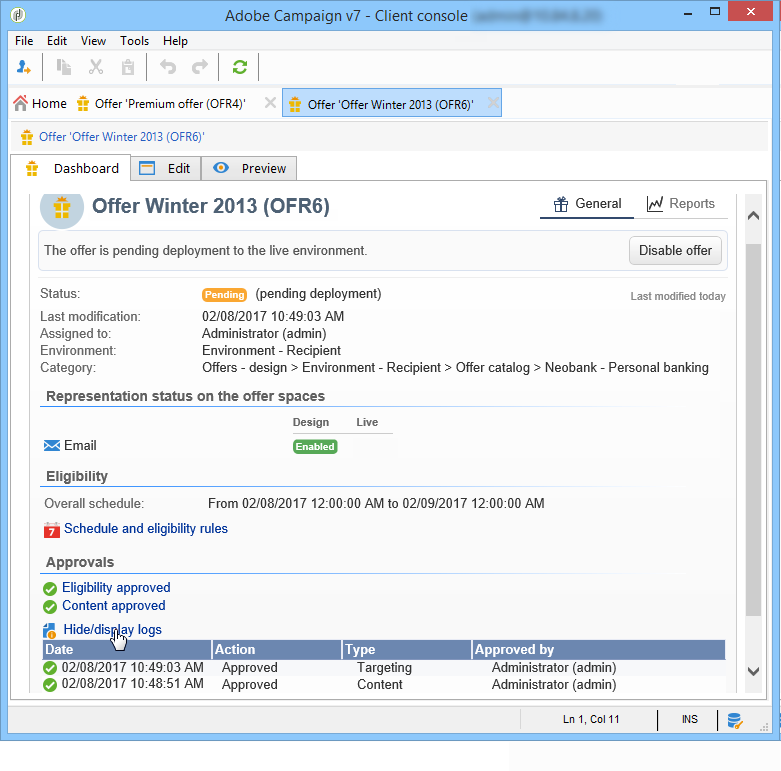Close the Premium offer (OFR4) tab
Screen dimensions: 781x771
point(270,103)
